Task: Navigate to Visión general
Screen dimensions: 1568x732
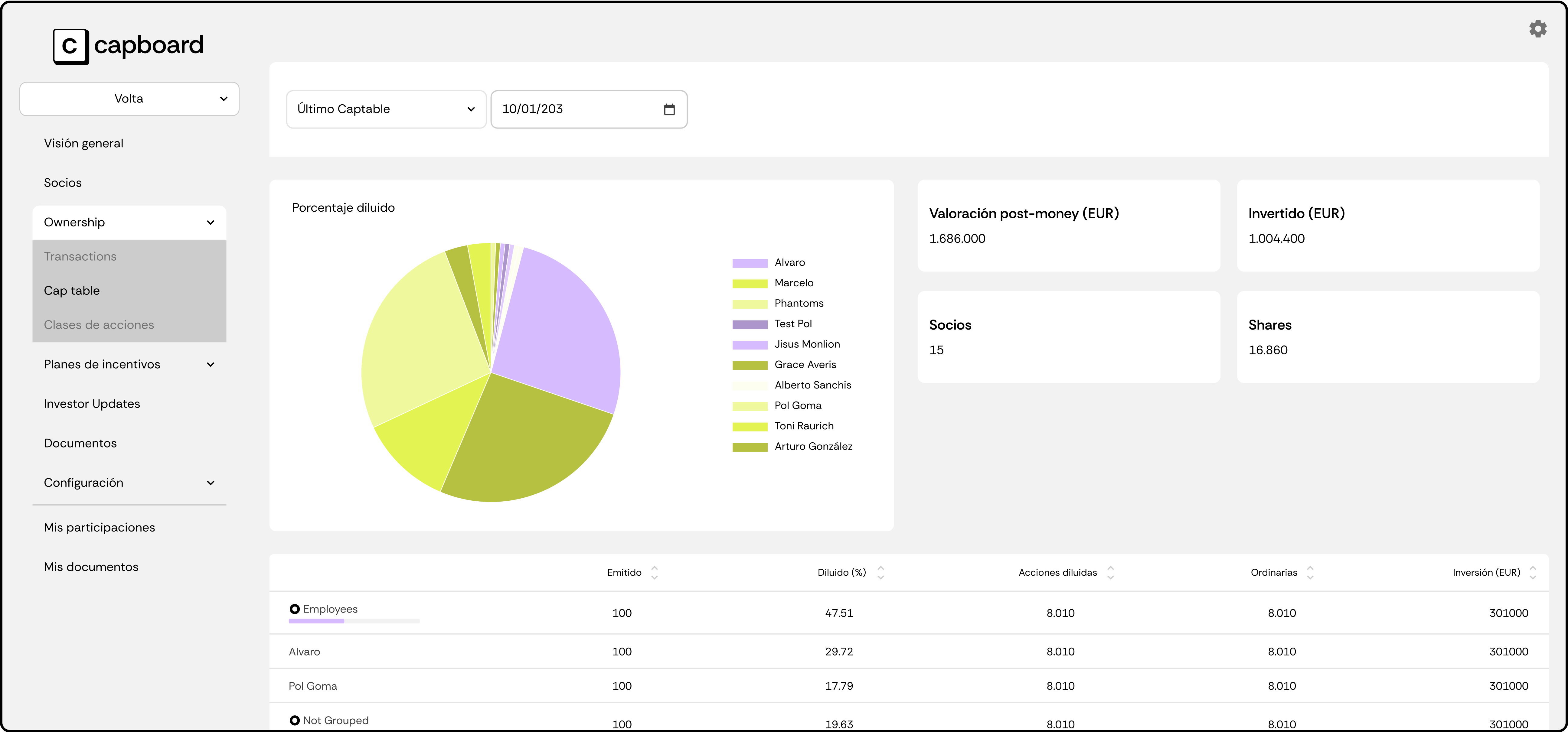Action: coord(83,143)
